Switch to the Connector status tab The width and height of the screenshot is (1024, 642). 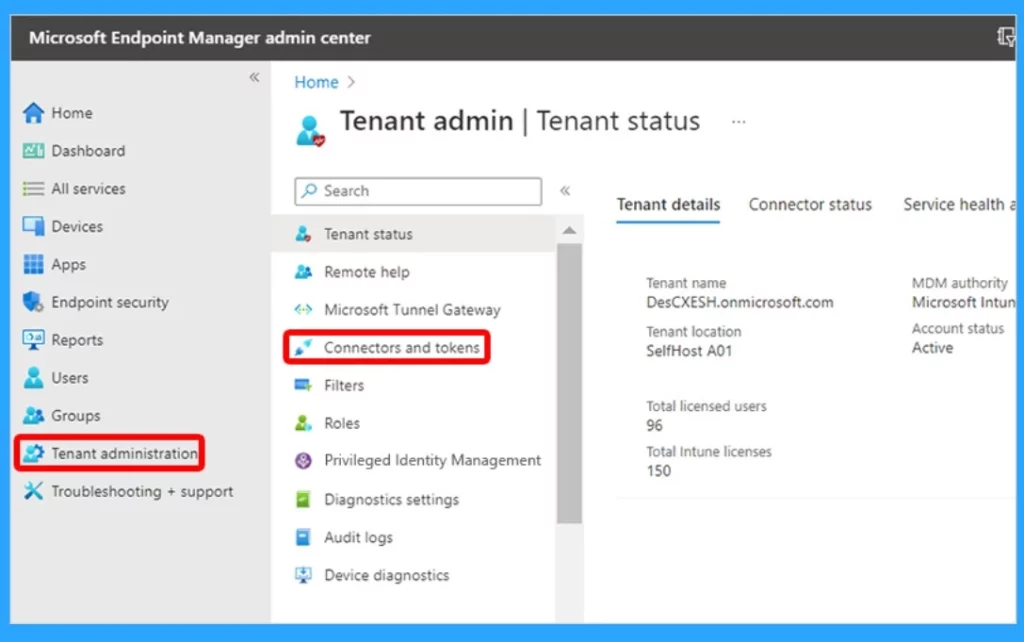(x=810, y=204)
